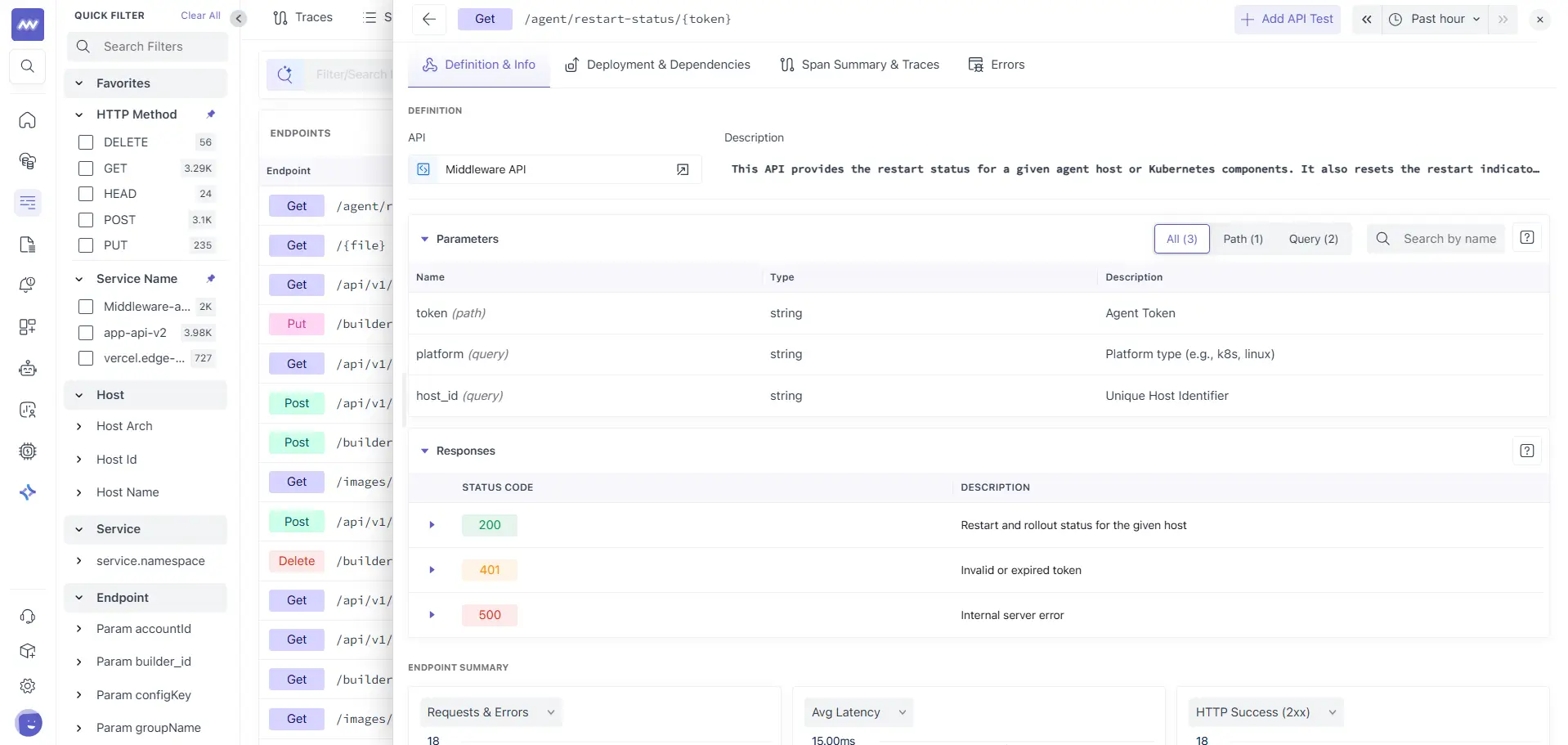
Task: Tick the POST method filter checkbox
Action: 86,220
